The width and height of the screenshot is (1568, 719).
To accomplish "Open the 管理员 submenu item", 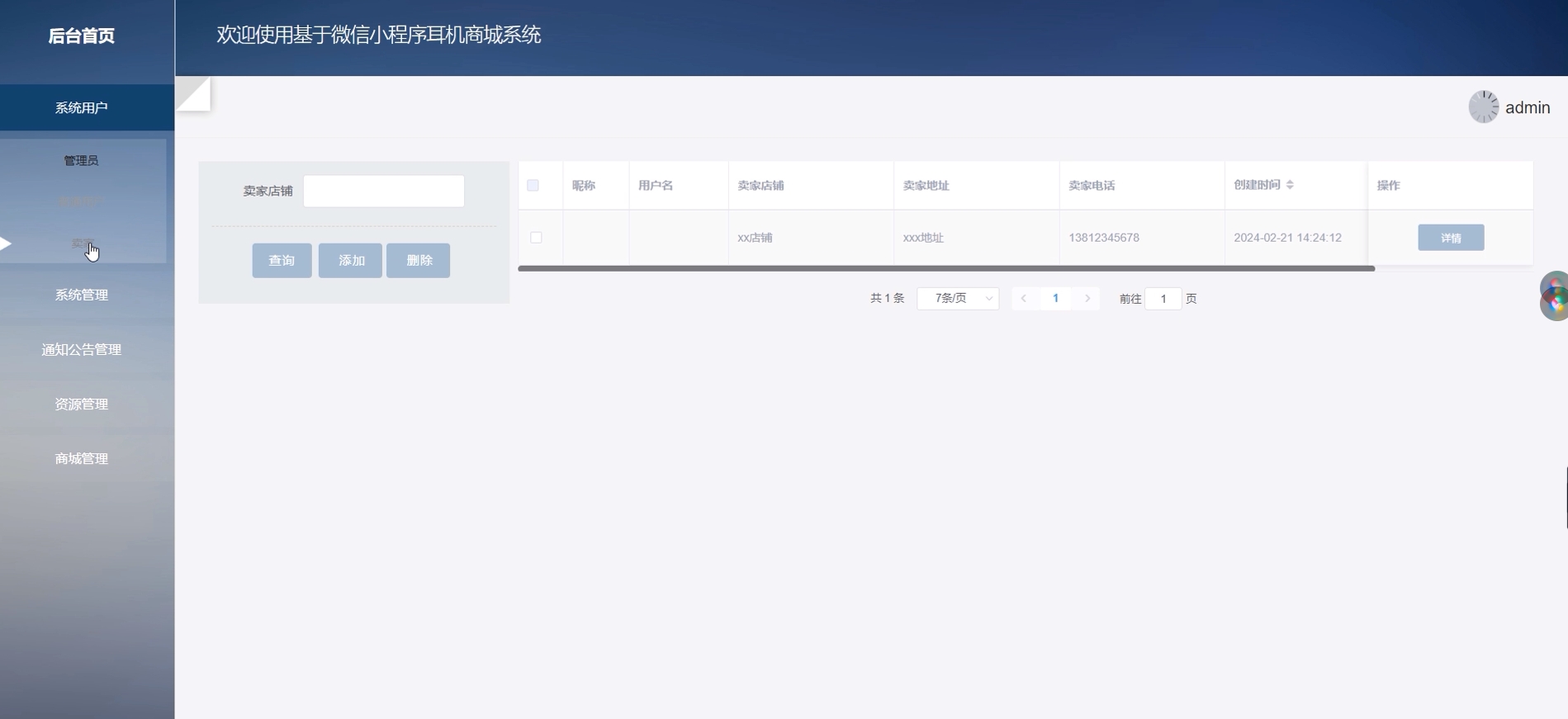I will [x=82, y=160].
